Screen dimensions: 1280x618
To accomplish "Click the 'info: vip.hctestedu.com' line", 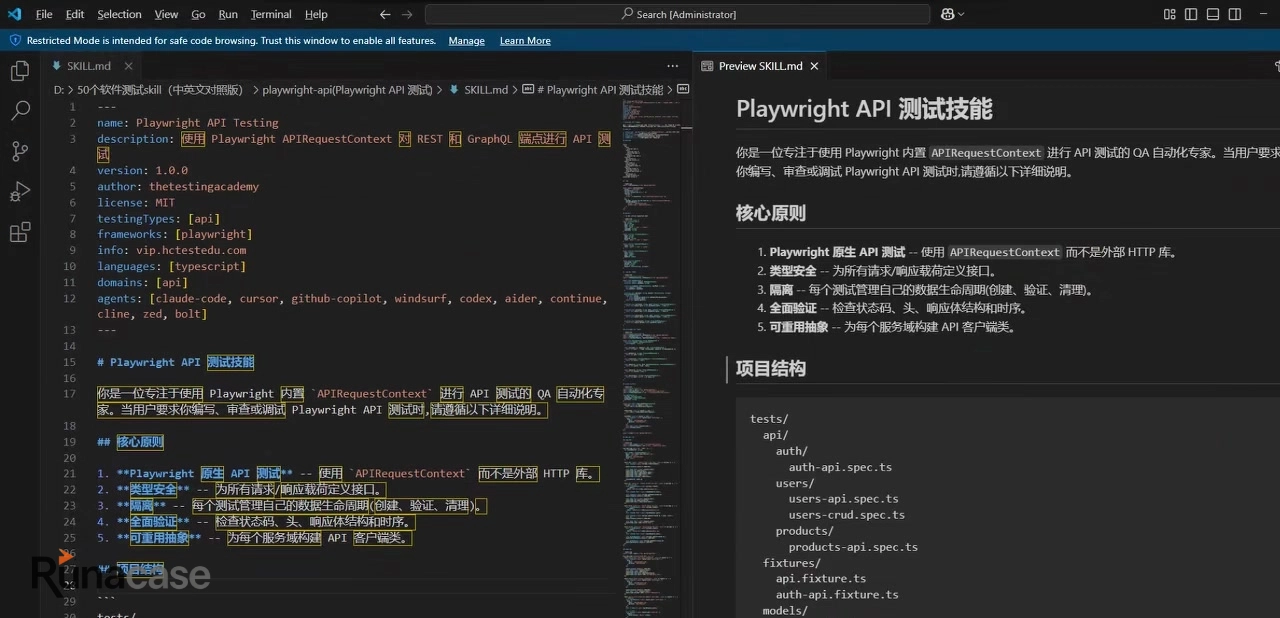I will coord(171,250).
